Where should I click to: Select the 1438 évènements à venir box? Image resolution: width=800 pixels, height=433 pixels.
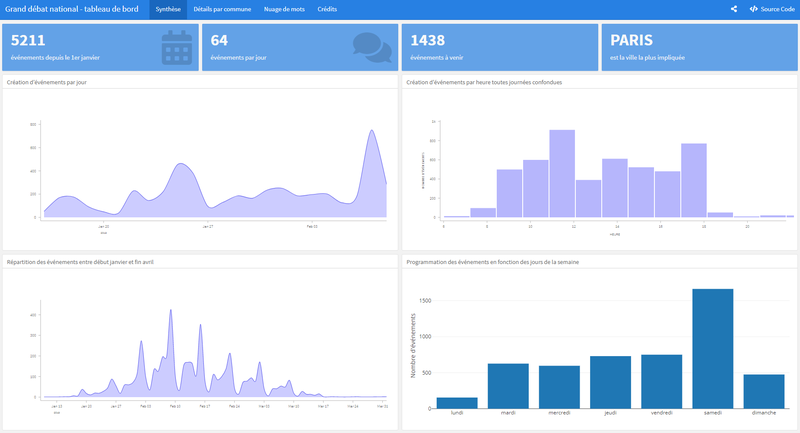pos(499,47)
